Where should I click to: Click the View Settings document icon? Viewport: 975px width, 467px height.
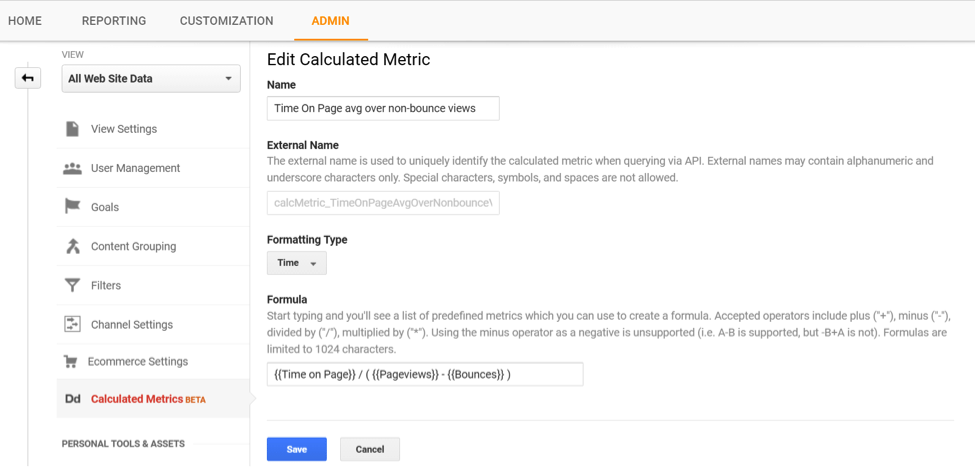click(72, 129)
